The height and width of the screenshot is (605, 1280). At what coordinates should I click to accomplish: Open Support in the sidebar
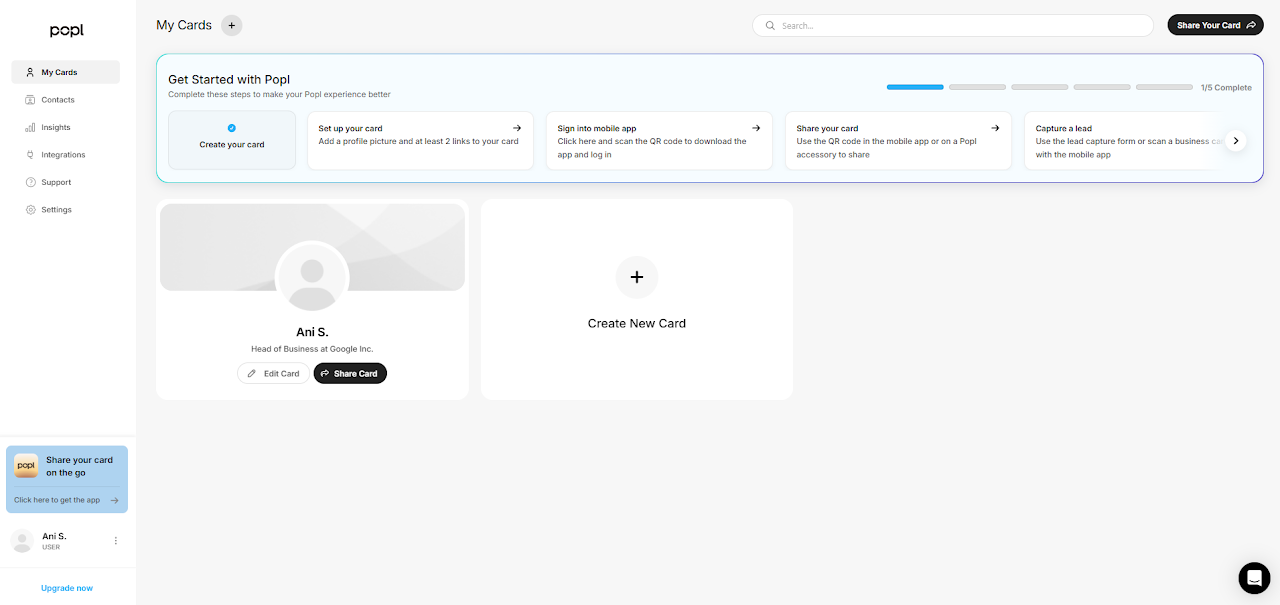click(x=66, y=182)
